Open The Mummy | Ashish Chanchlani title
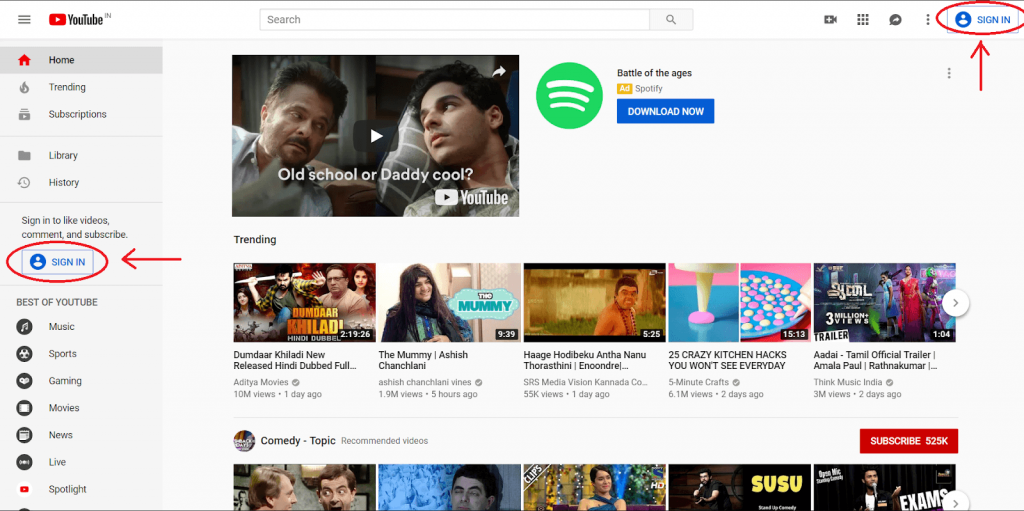1024x511 pixels. (423, 361)
